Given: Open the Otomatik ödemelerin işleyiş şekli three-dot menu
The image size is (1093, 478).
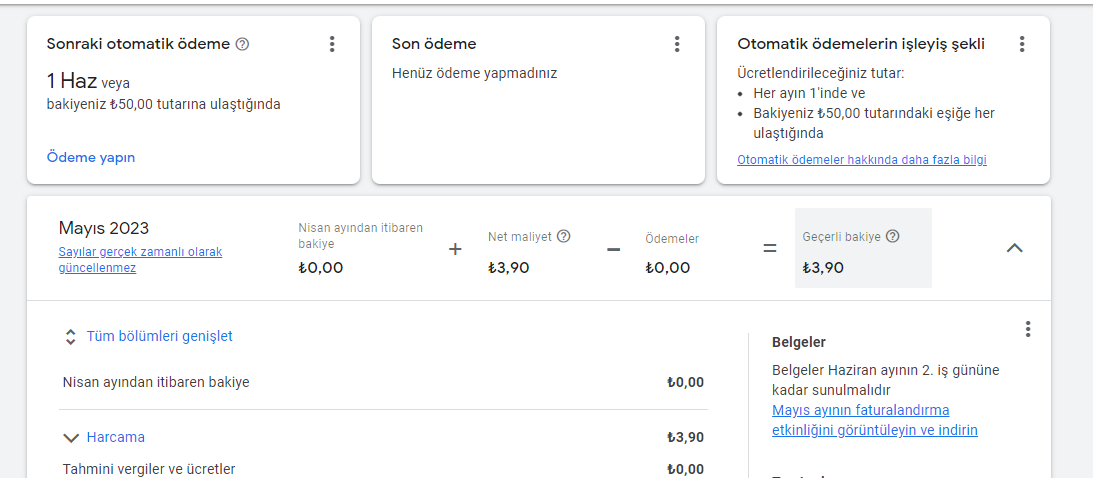Looking at the screenshot, I should (x=1022, y=44).
